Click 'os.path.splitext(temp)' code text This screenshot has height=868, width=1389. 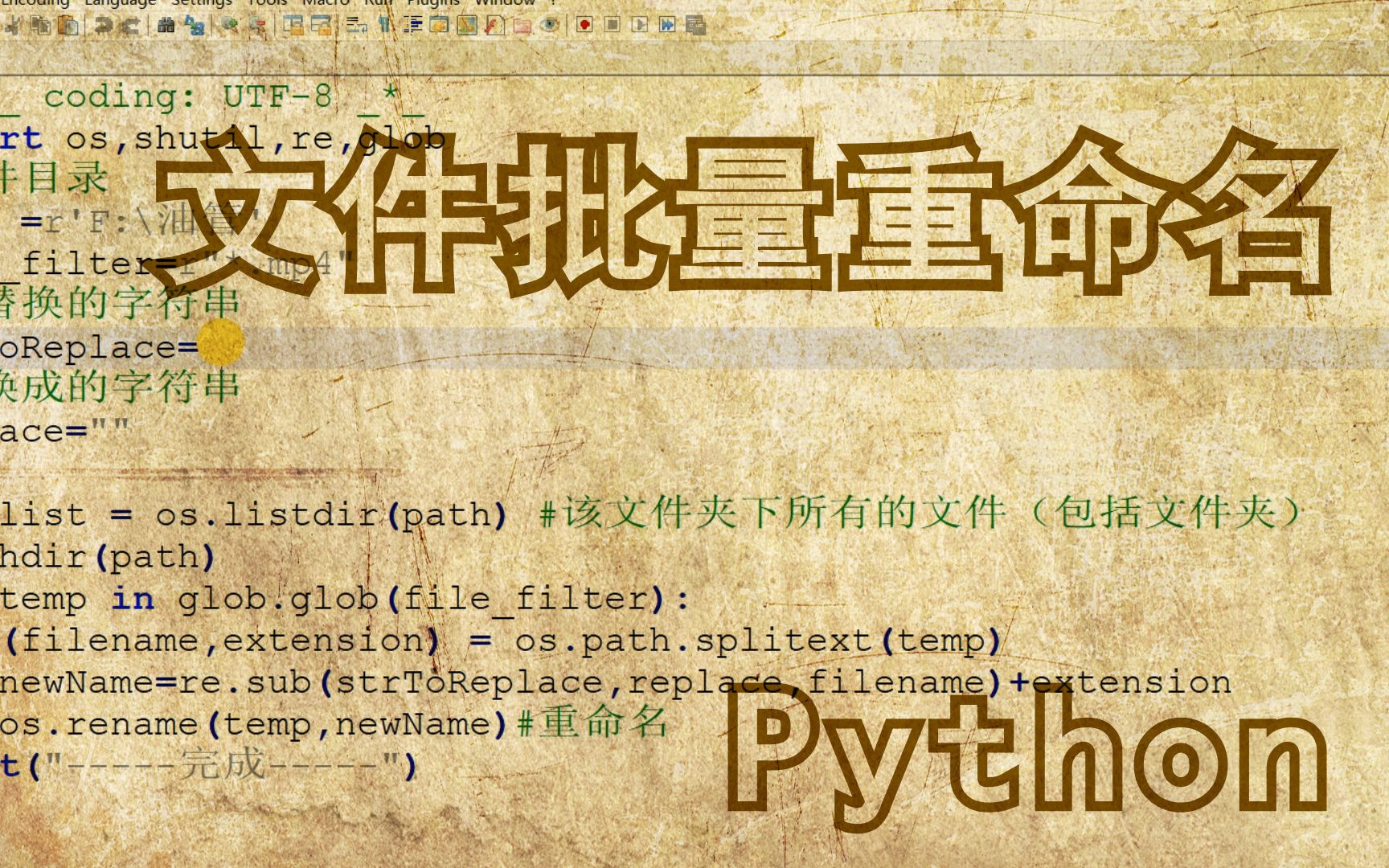pos(758,641)
